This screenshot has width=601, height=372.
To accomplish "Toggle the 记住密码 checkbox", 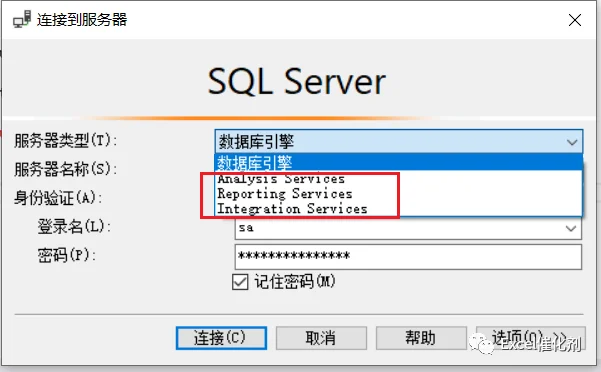I will coord(240,282).
